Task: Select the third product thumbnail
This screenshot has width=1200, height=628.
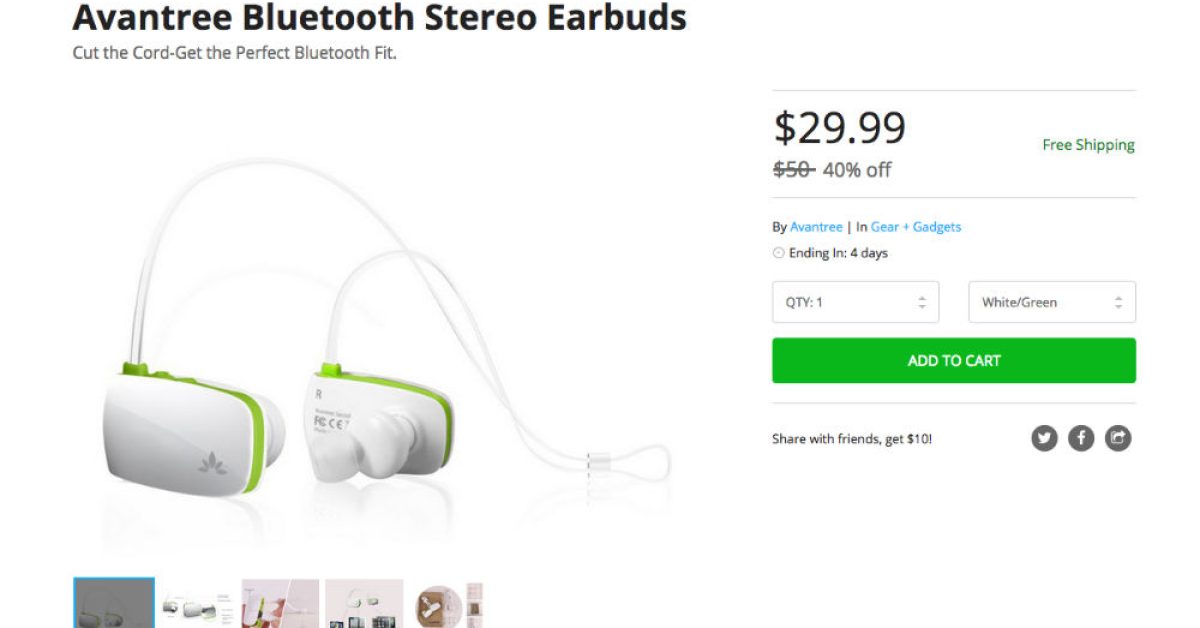Action: [x=280, y=604]
